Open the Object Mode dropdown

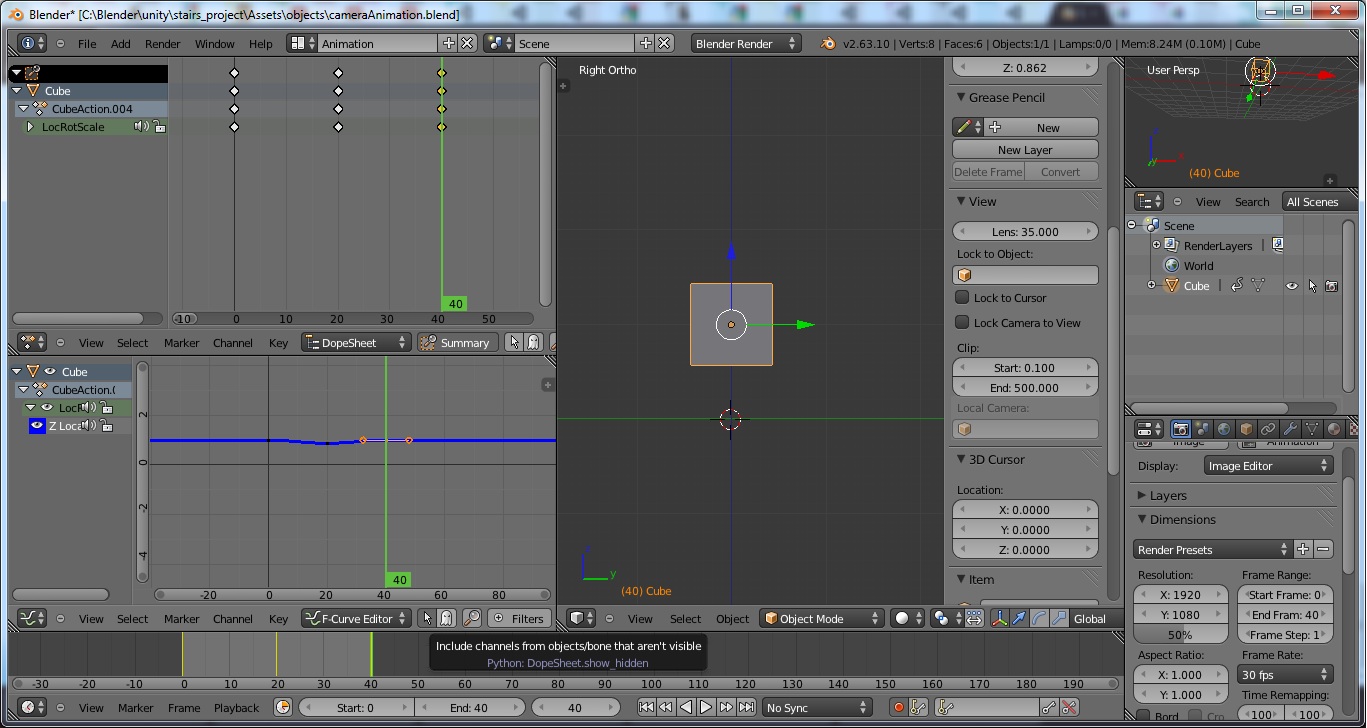click(821, 618)
